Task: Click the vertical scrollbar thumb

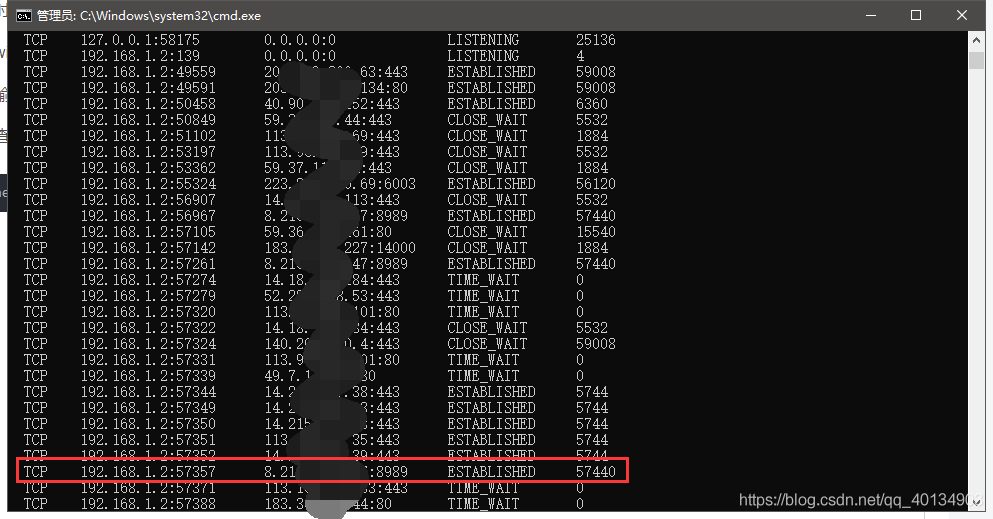Action: pos(976,60)
